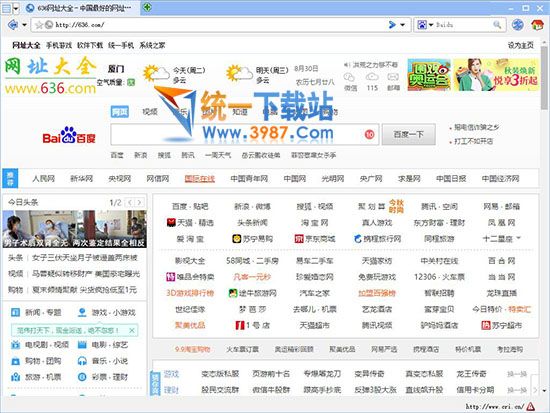The image size is (550, 413).
Task: Click 新闻 · 专题 category icon
Action: 15,312
